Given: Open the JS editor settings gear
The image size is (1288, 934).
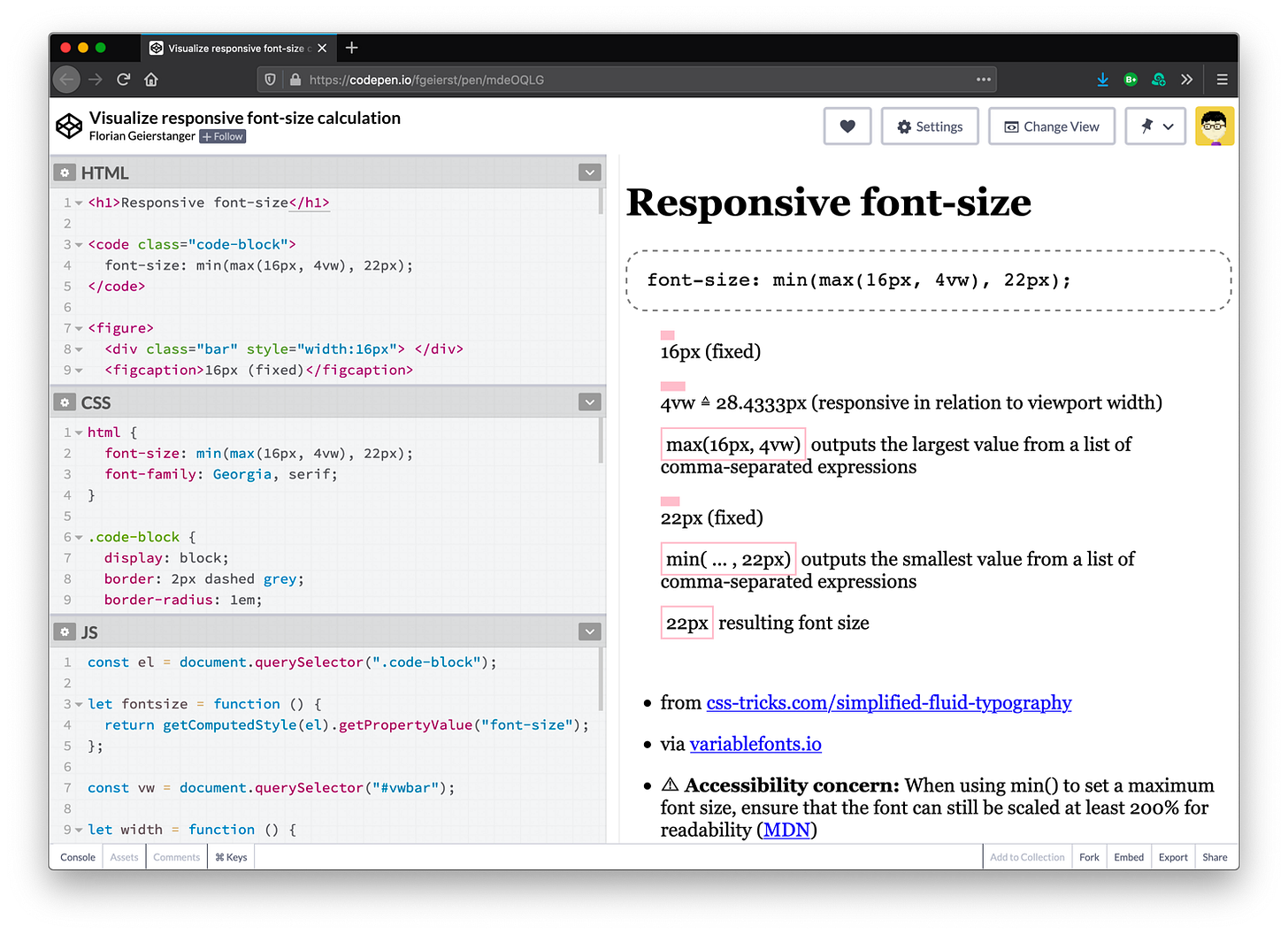Looking at the screenshot, I should pos(65,632).
